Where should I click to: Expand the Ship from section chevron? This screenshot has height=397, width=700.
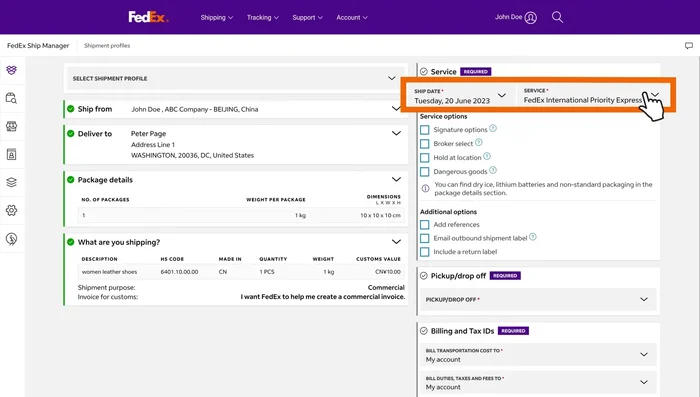pyautogui.click(x=396, y=109)
